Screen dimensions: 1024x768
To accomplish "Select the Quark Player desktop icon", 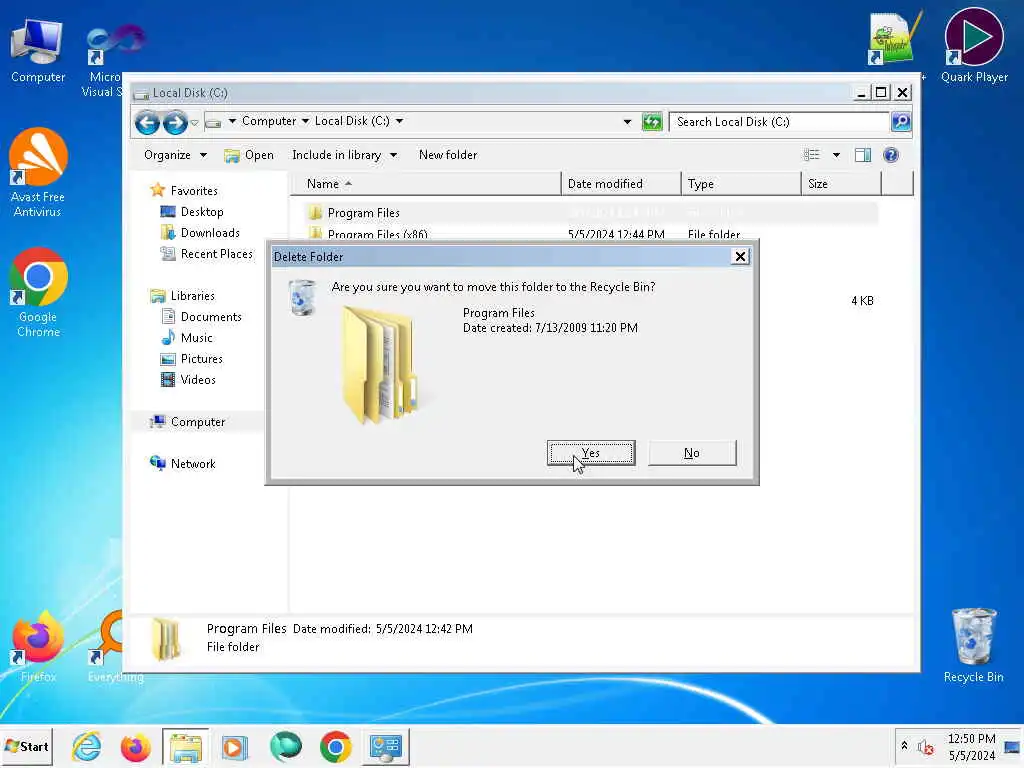I will (974, 46).
